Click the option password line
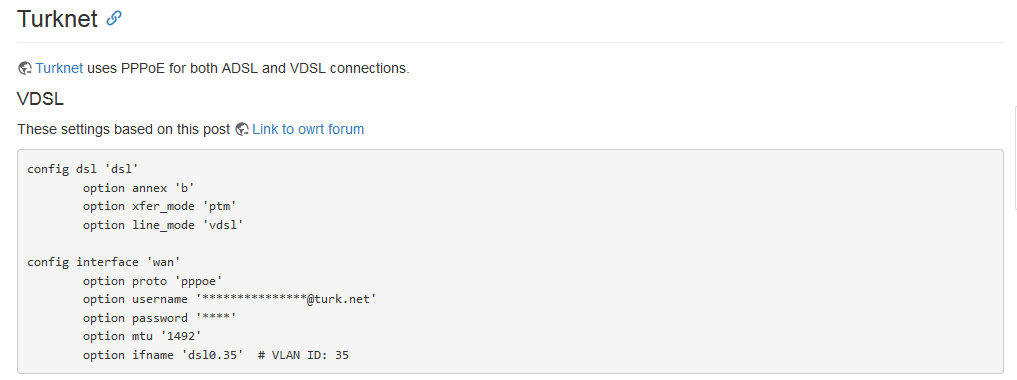The height and width of the screenshot is (380, 1017). point(160,318)
